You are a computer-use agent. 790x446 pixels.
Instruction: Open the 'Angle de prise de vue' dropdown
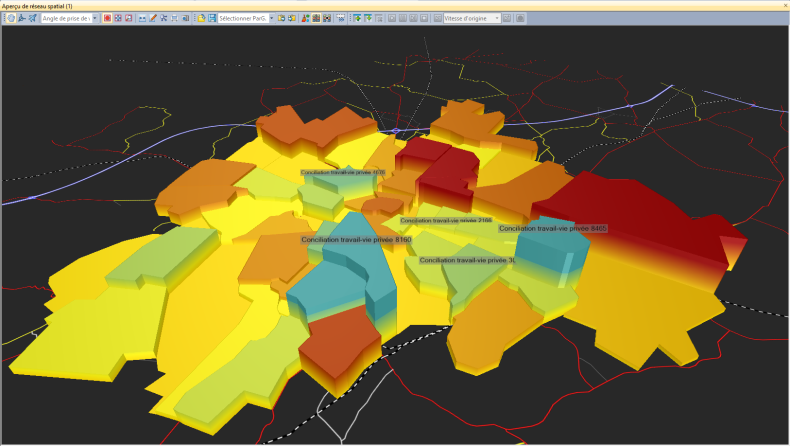tap(95, 18)
